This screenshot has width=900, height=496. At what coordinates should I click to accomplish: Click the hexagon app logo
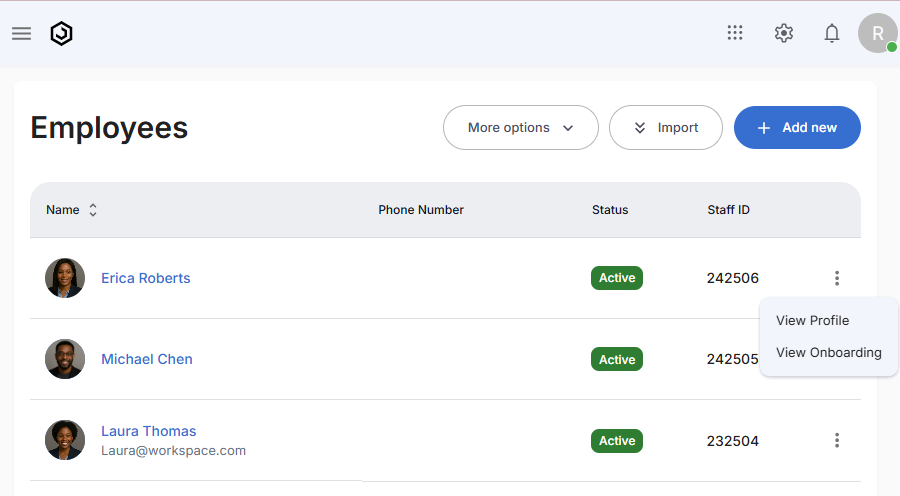click(x=62, y=33)
